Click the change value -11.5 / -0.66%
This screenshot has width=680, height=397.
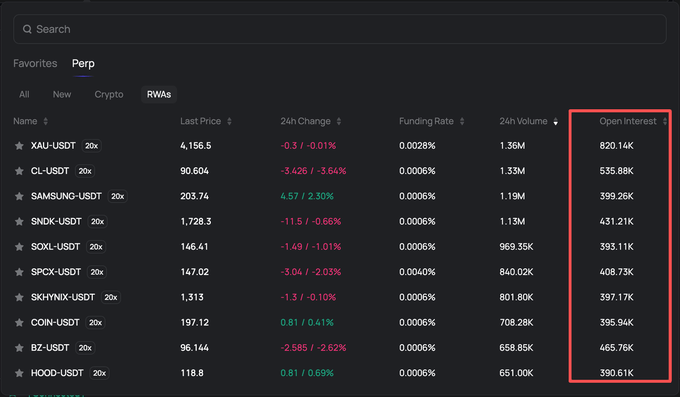pyautogui.click(x=311, y=221)
